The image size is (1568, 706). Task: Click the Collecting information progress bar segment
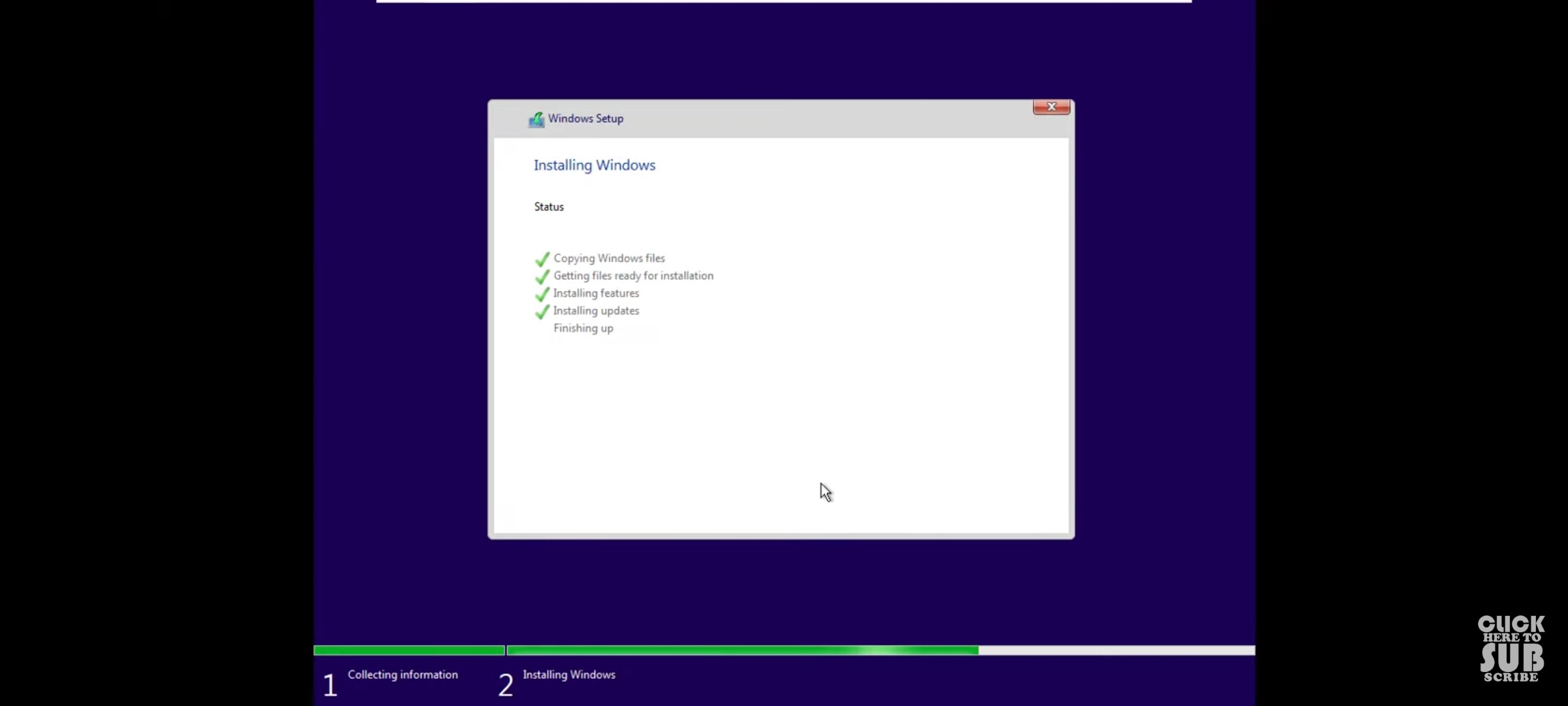(409, 650)
